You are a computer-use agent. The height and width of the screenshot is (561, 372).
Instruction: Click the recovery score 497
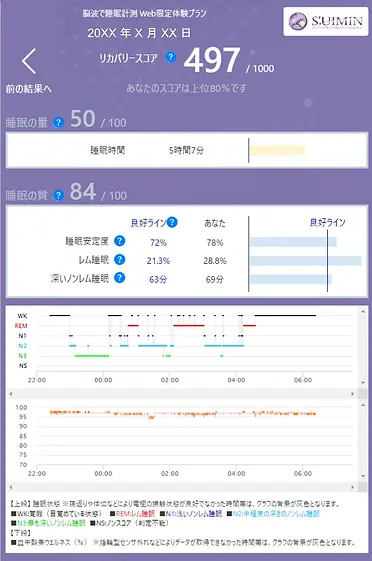click(x=212, y=60)
